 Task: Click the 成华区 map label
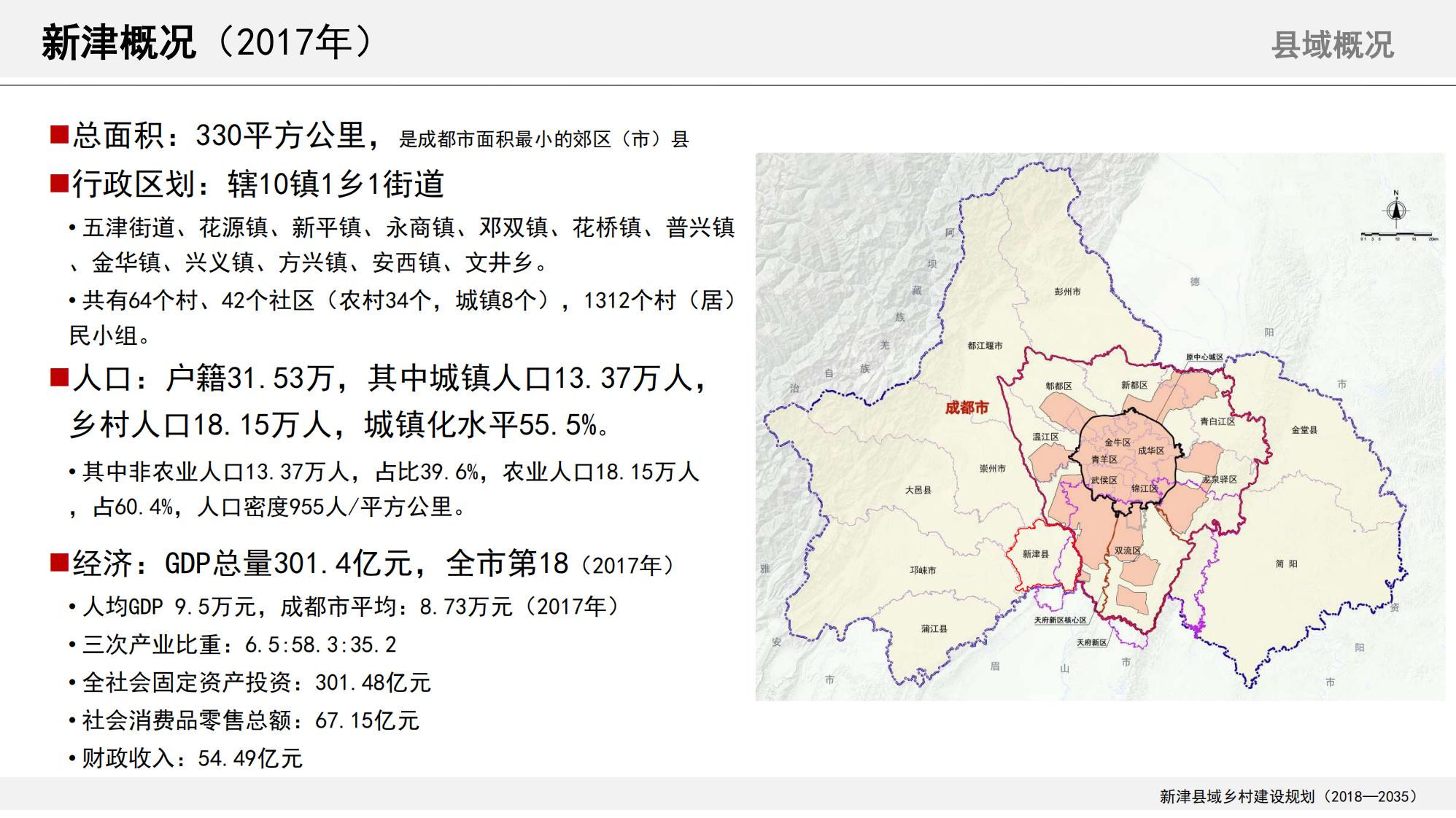coord(1151,451)
